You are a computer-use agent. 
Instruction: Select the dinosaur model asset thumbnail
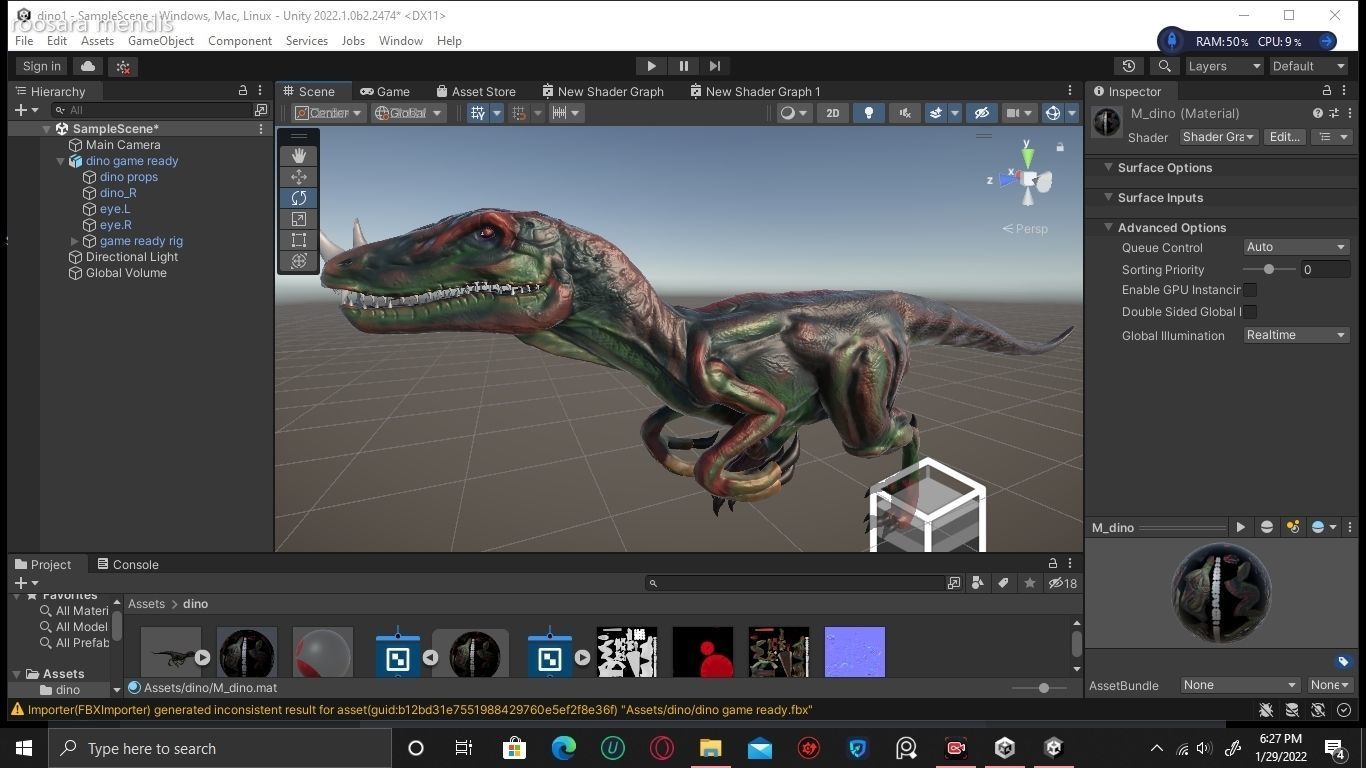[171, 652]
